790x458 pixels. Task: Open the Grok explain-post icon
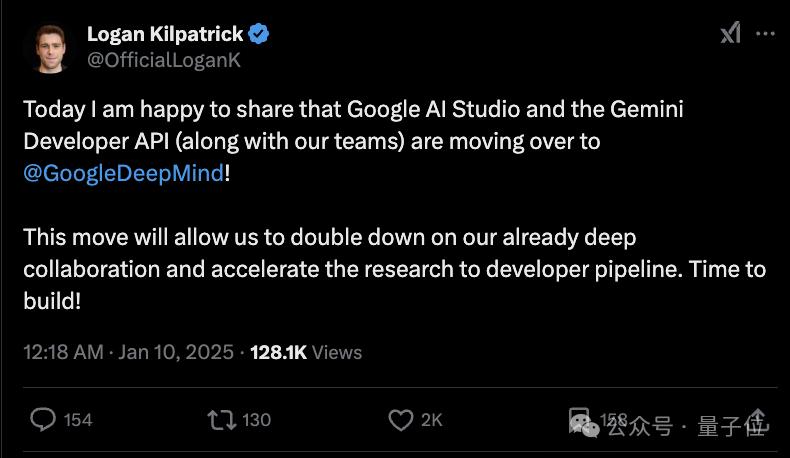731,33
